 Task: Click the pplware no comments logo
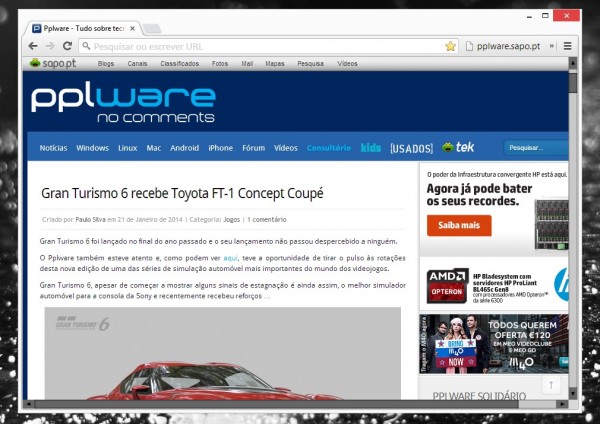[x=123, y=101]
